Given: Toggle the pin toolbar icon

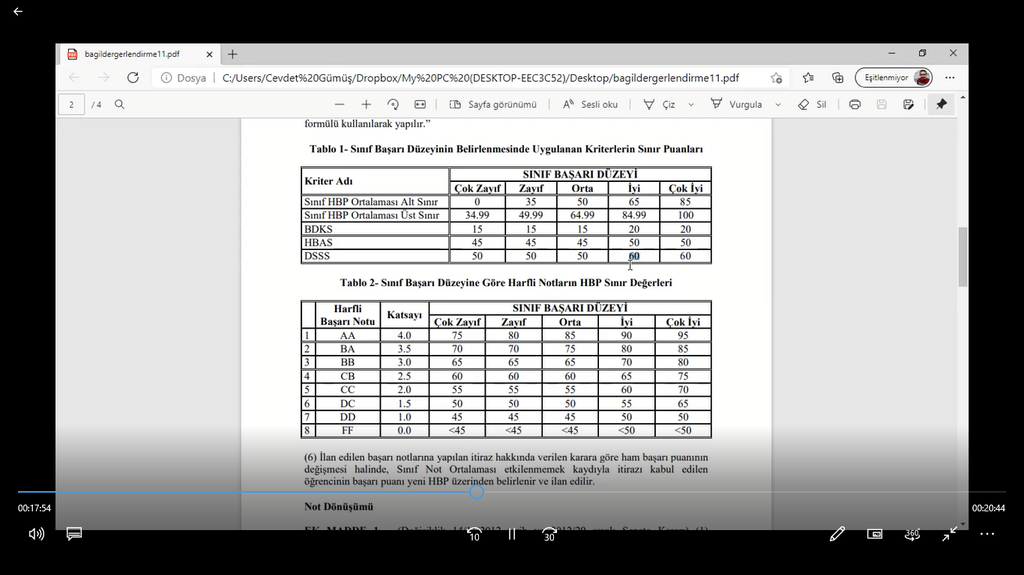Looking at the screenshot, I should coord(941,105).
